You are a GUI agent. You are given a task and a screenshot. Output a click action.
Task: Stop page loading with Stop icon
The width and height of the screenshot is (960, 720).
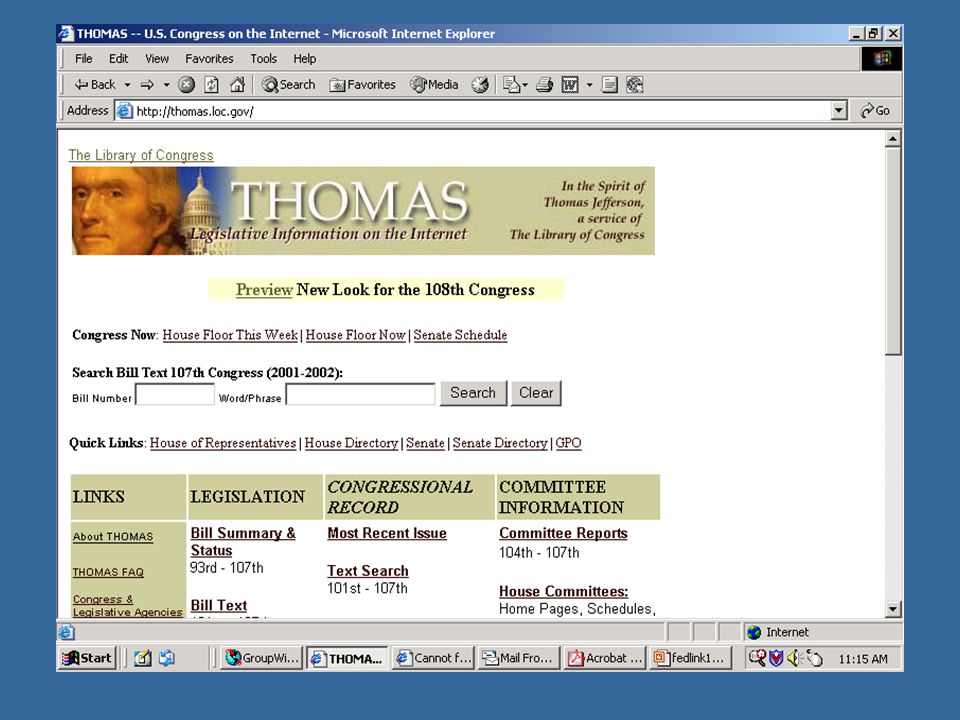click(x=186, y=84)
